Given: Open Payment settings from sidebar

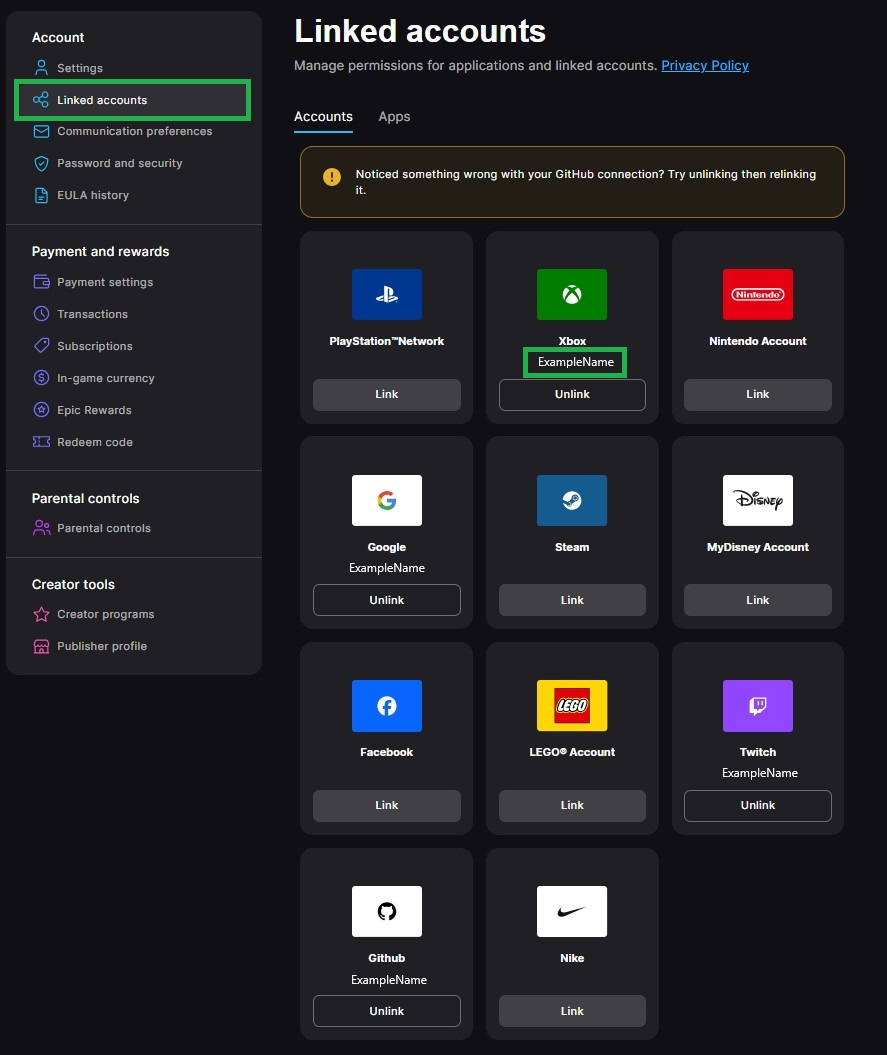Looking at the screenshot, I should pos(105,282).
